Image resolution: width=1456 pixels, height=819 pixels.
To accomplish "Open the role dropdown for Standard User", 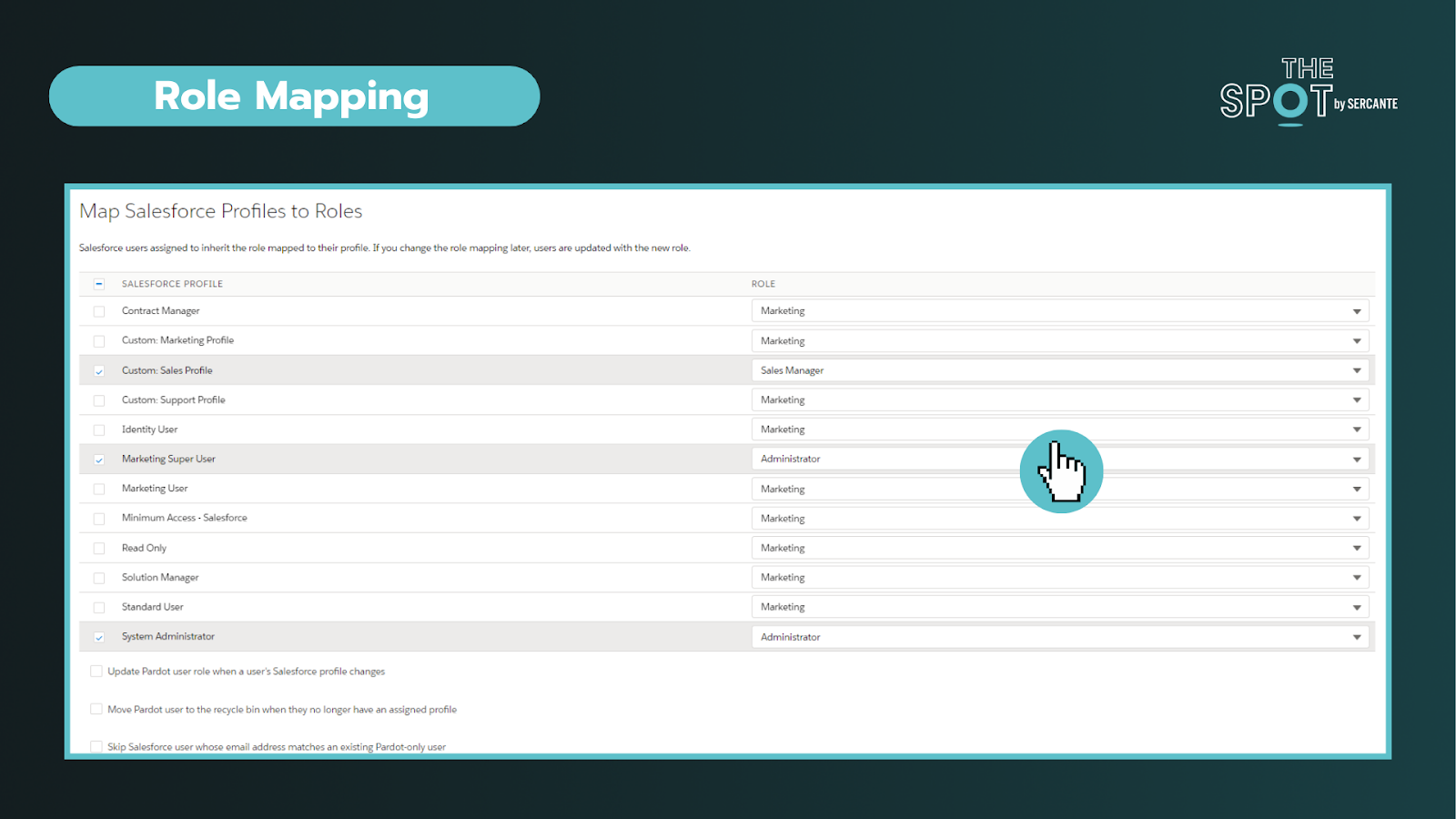I will tap(1060, 607).
